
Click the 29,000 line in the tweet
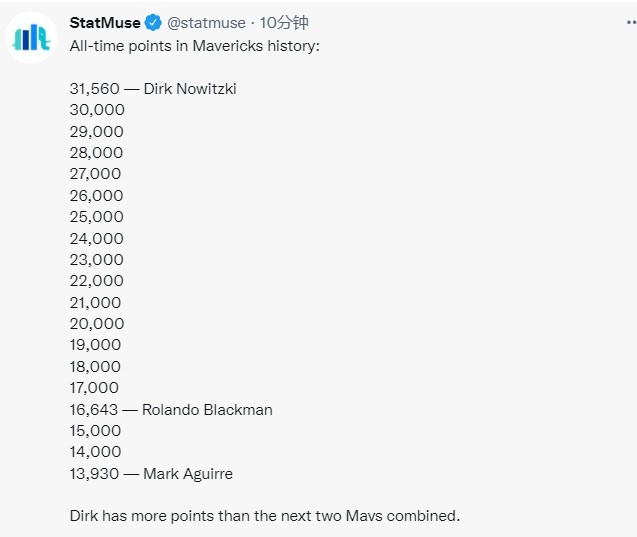(x=97, y=131)
